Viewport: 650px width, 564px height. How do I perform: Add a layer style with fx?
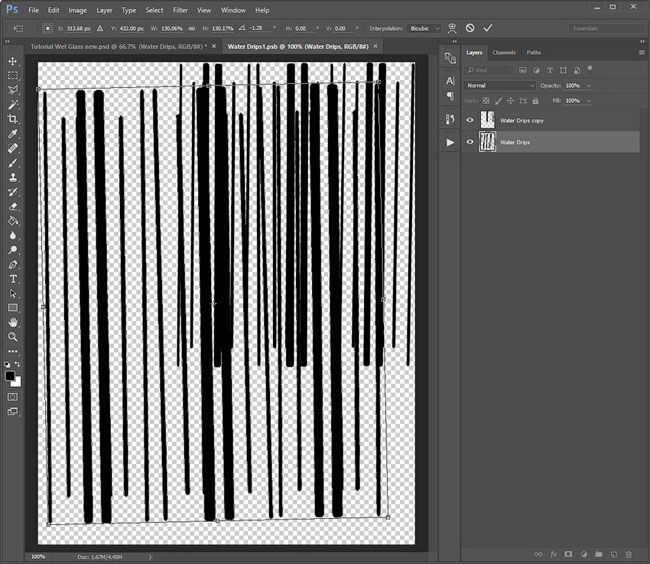553,554
